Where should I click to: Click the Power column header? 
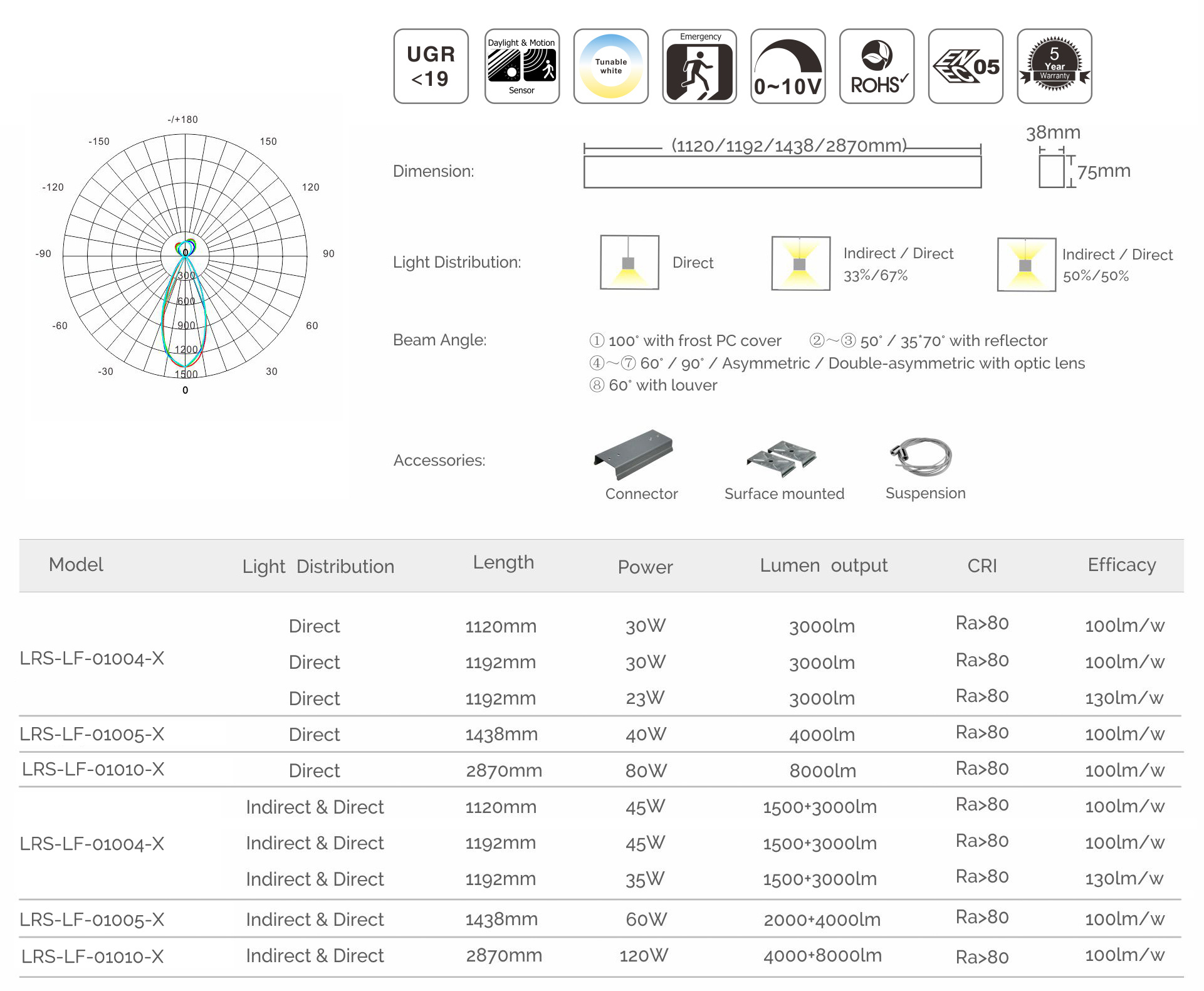click(645, 567)
